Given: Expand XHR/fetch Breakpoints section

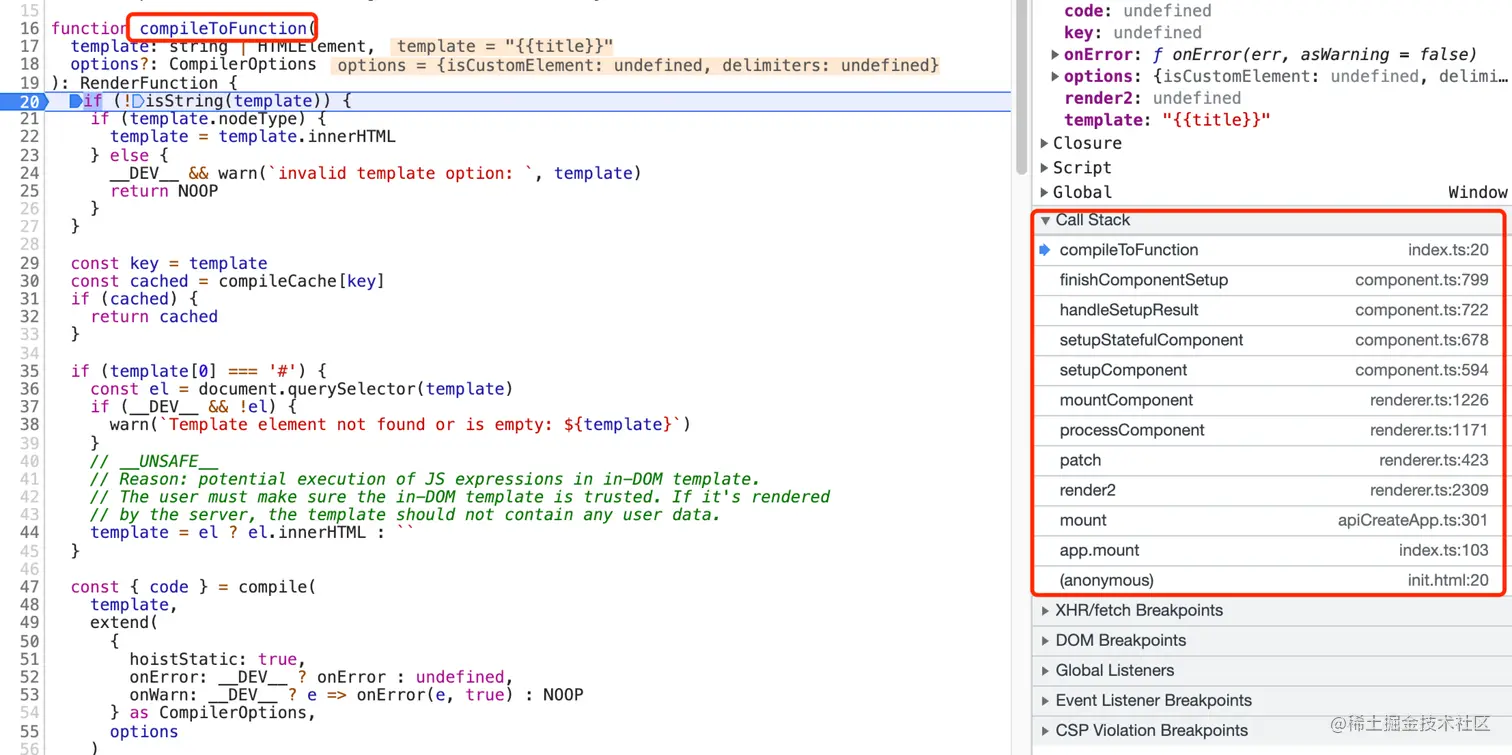Looking at the screenshot, I should click(1046, 610).
